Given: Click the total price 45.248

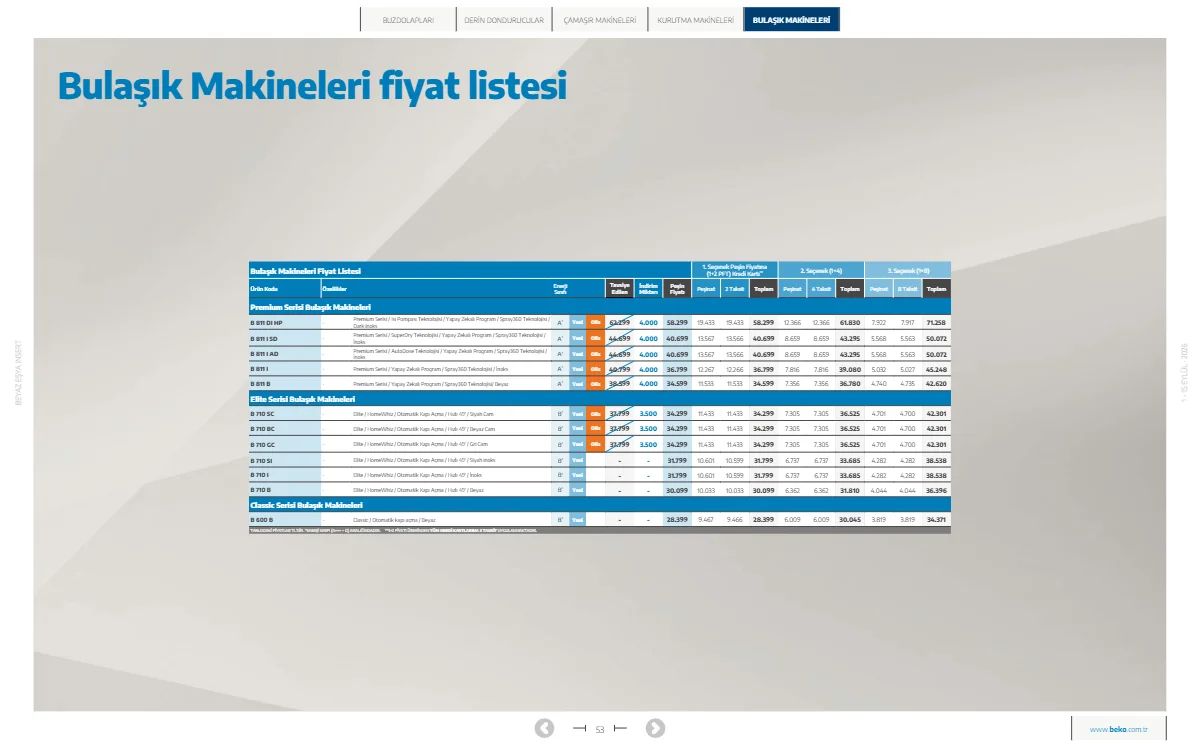Looking at the screenshot, I should pos(937,368).
